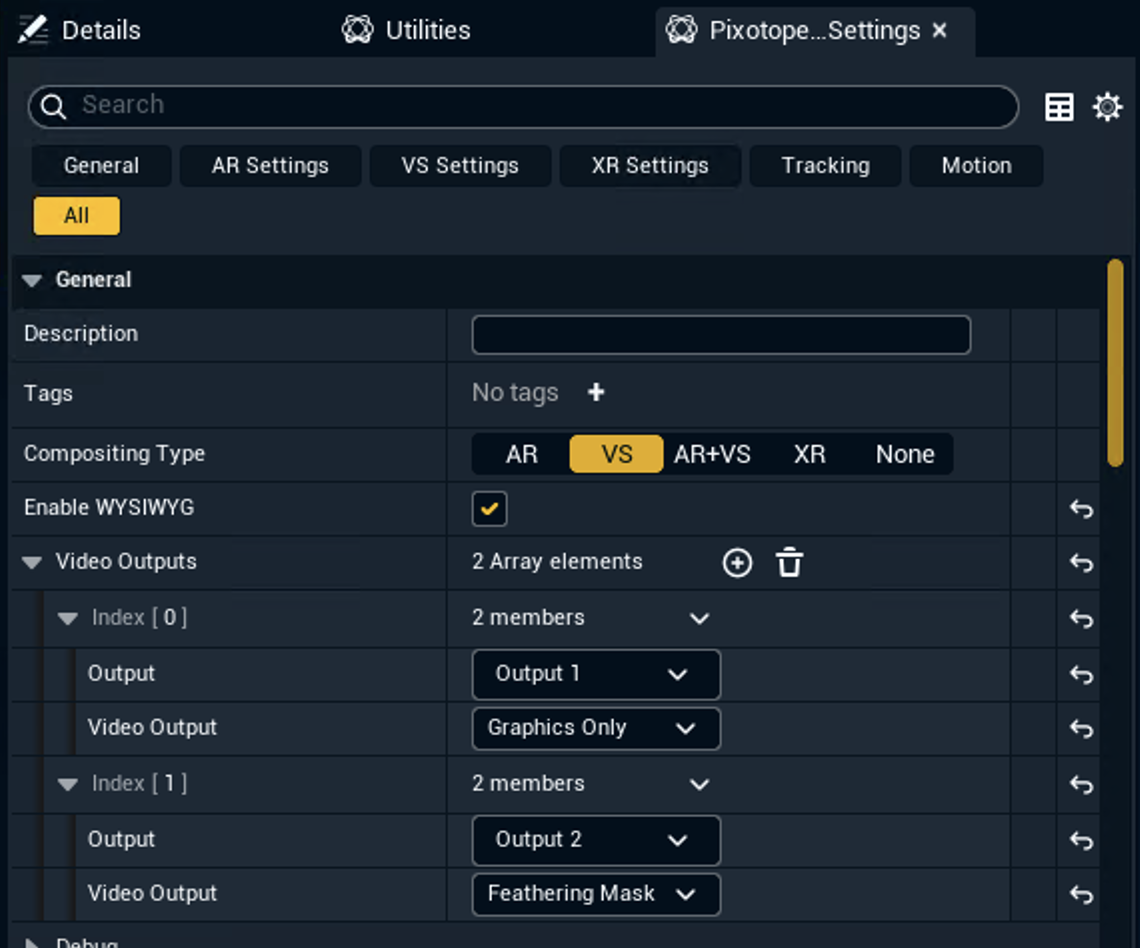This screenshot has width=1140, height=948.
Task: Click the Details tab pencil icon
Action: (33, 30)
